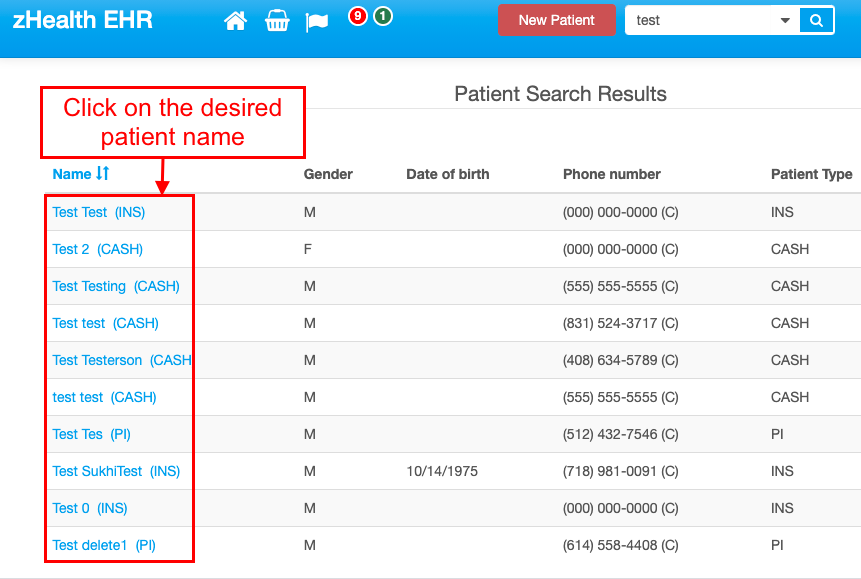This screenshot has width=861, height=579.
Task: Open patient Test Testerson (CASH)
Action: click(x=122, y=360)
